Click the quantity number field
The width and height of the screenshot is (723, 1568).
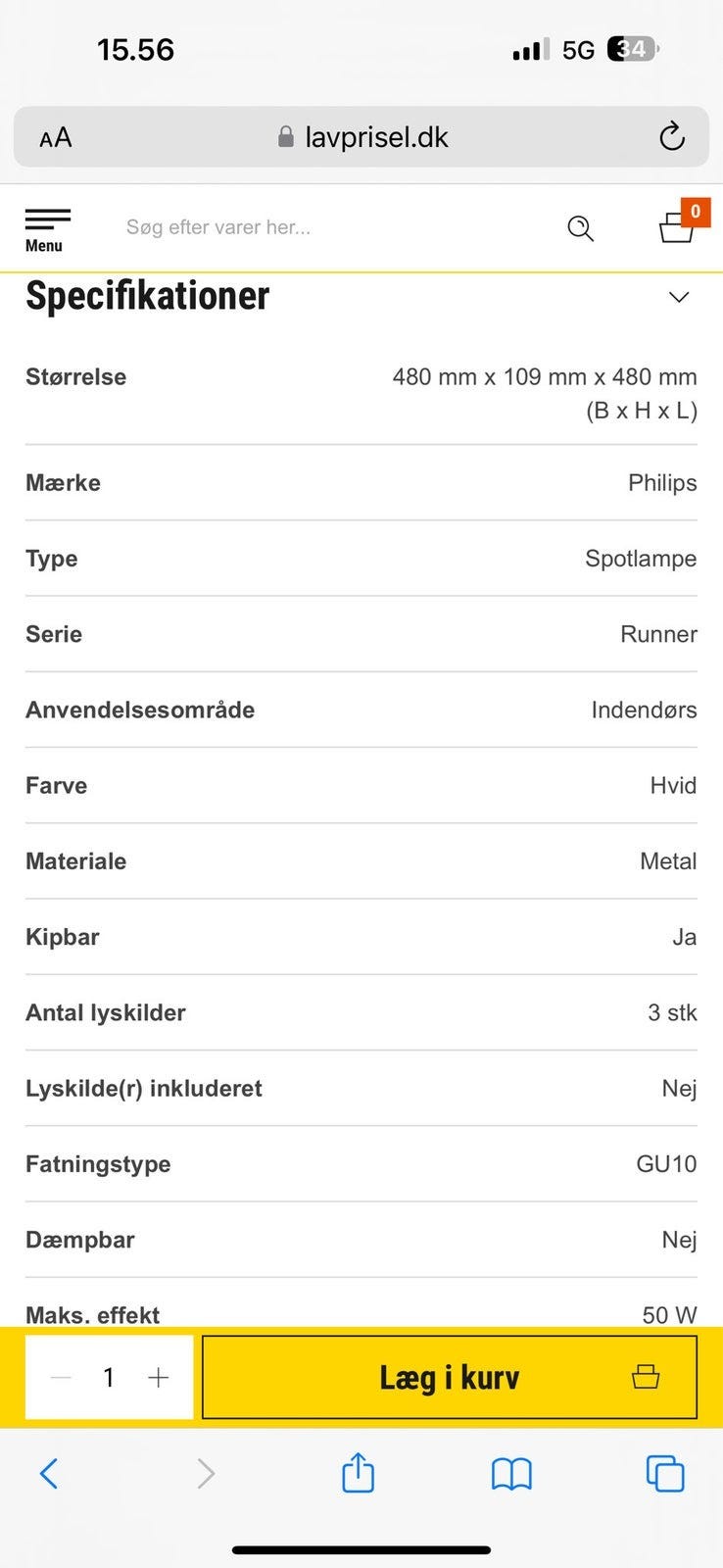[x=109, y=1378]
